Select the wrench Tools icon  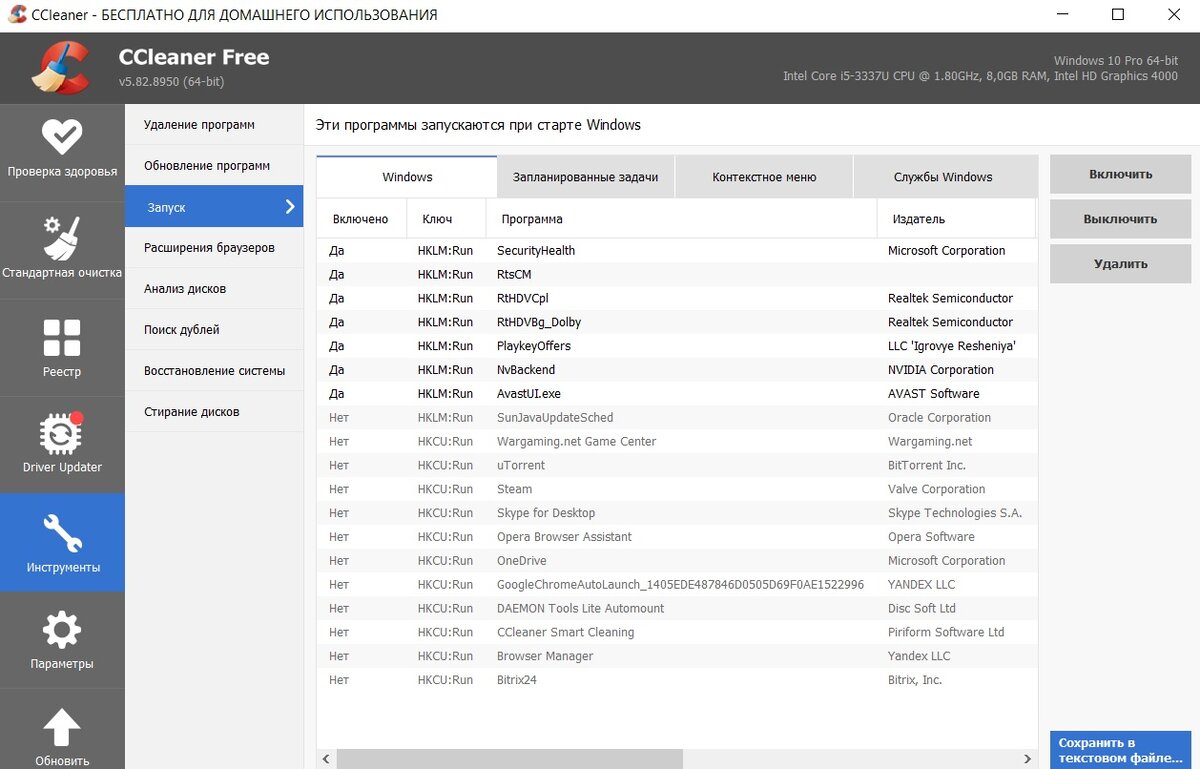62,533
